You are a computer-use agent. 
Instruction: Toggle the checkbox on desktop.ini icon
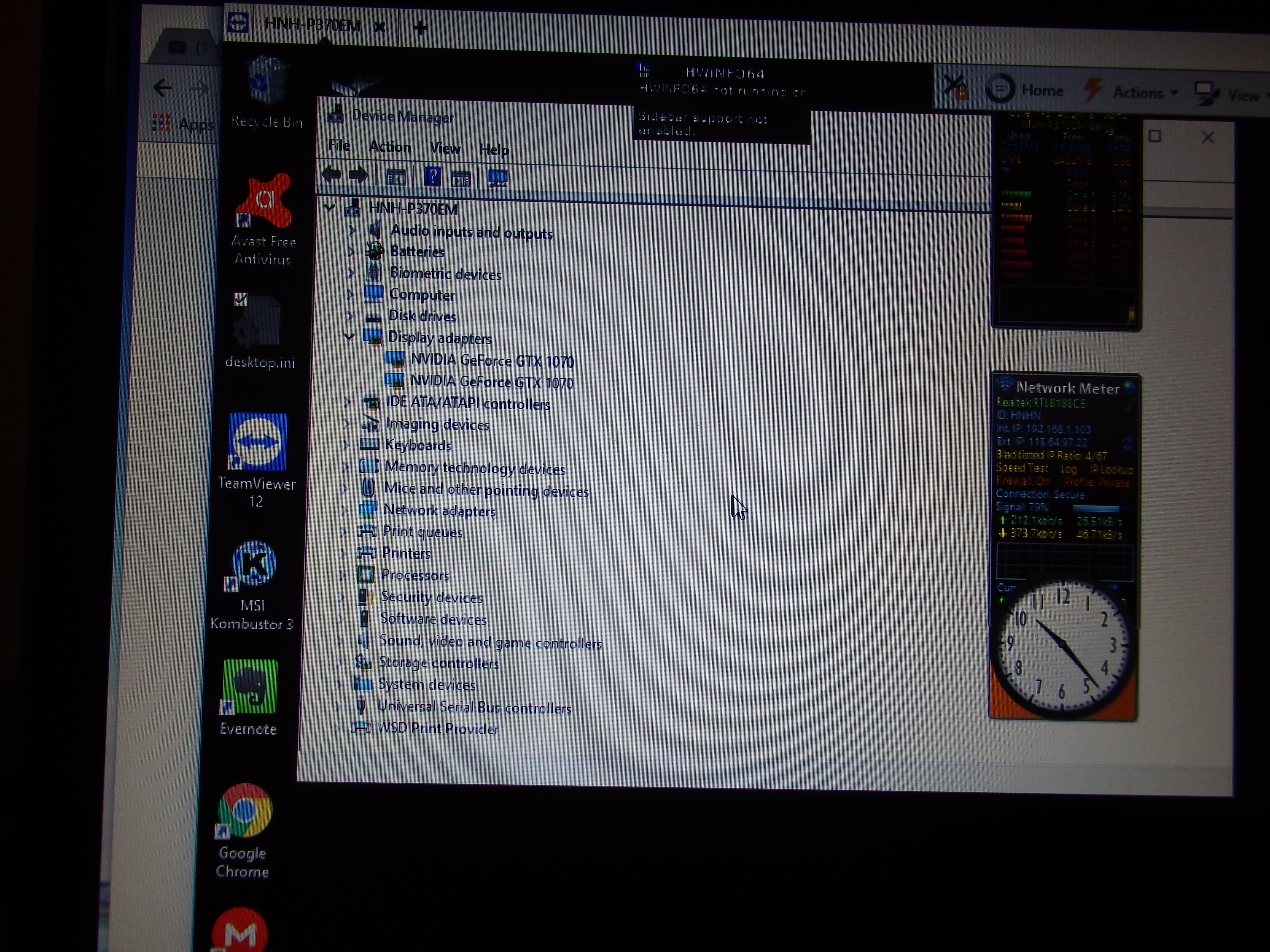pyautogui.click(x=241, y=299)
